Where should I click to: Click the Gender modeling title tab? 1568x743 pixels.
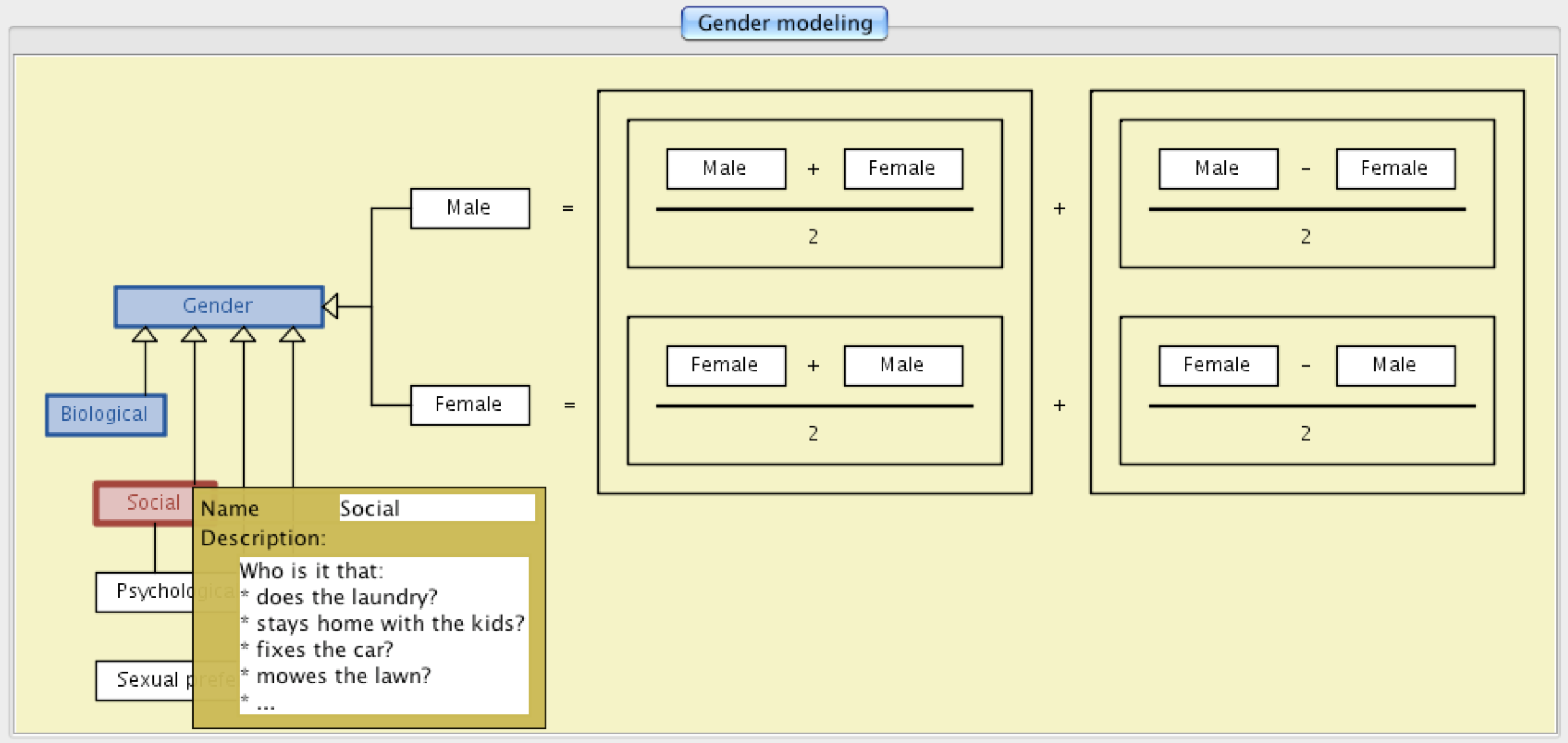[784, 24]
